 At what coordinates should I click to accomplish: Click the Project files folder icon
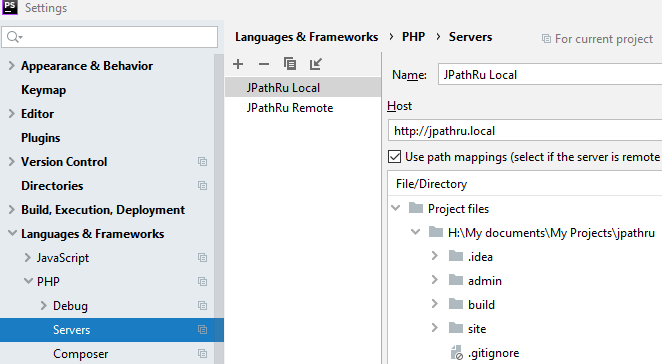pos(416,208)
